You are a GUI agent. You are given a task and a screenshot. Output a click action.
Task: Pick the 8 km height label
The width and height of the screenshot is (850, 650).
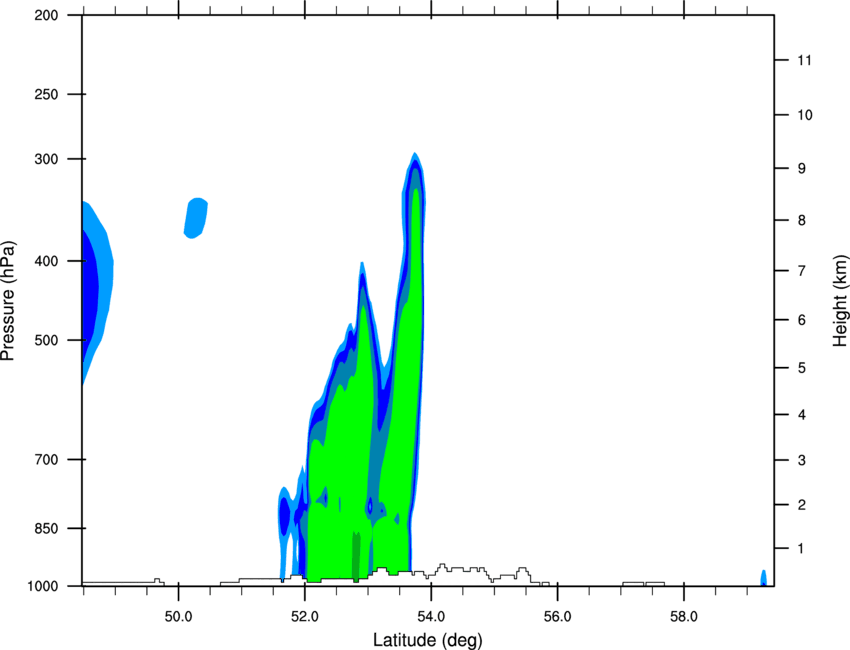[x=802, y=220]
